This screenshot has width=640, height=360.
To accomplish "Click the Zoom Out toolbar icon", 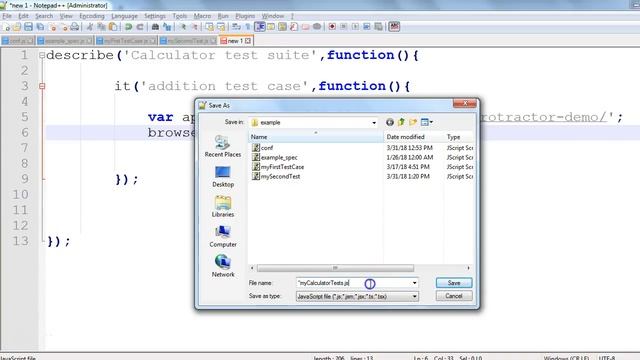I will (194, 27).
